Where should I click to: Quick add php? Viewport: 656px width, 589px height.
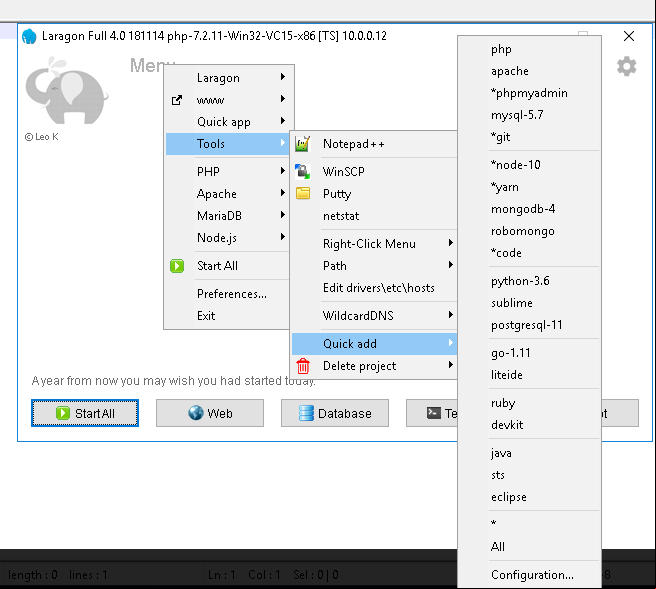click(x=530, y=49)
